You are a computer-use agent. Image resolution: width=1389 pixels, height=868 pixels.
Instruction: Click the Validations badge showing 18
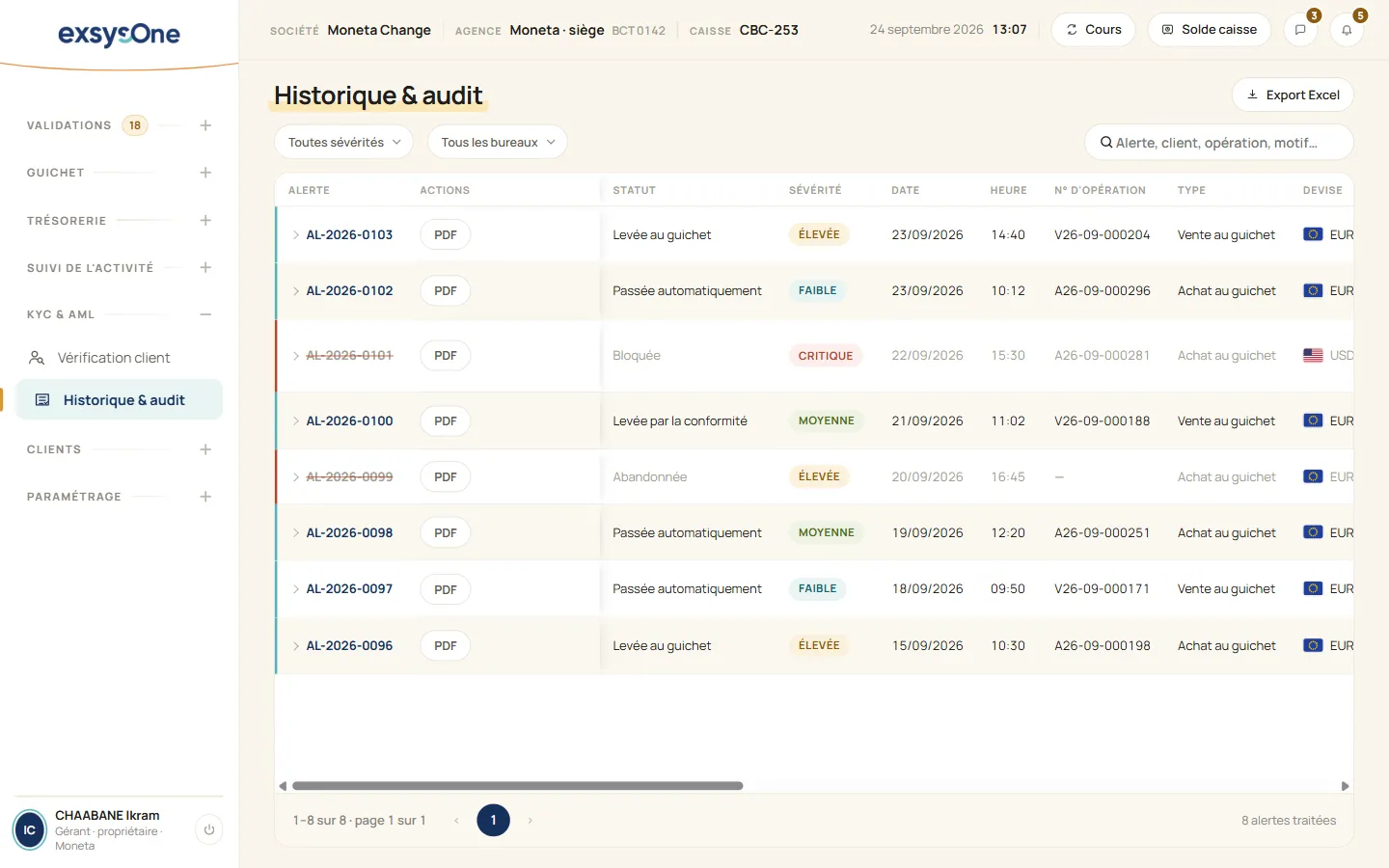tap(135, 125)
